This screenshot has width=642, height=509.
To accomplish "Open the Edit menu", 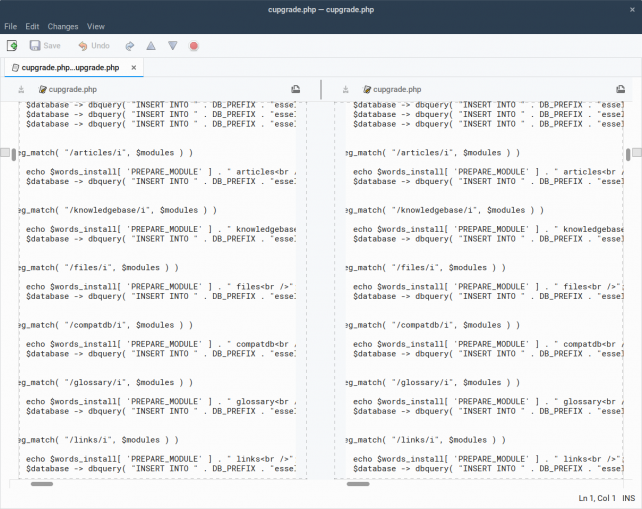I will point(32,26).
